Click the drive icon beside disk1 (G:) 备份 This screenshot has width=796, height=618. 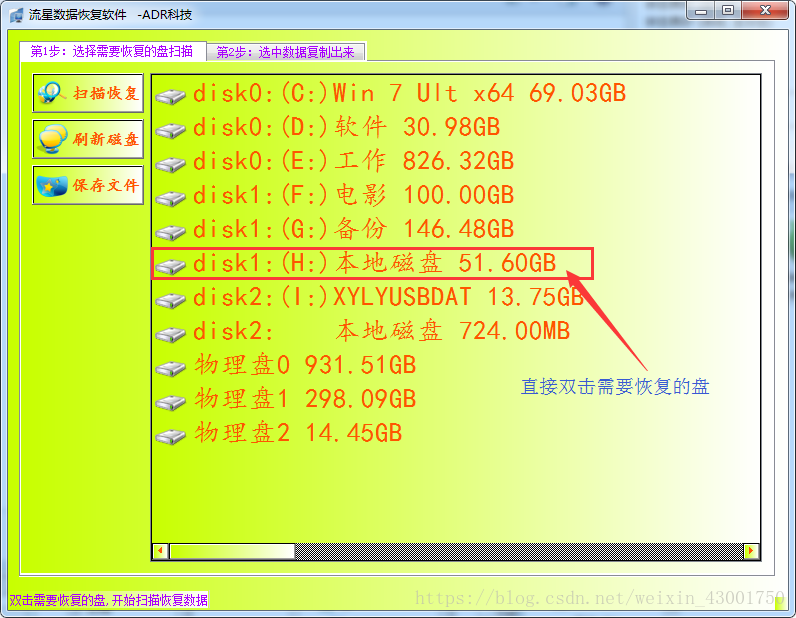point(171,232)
